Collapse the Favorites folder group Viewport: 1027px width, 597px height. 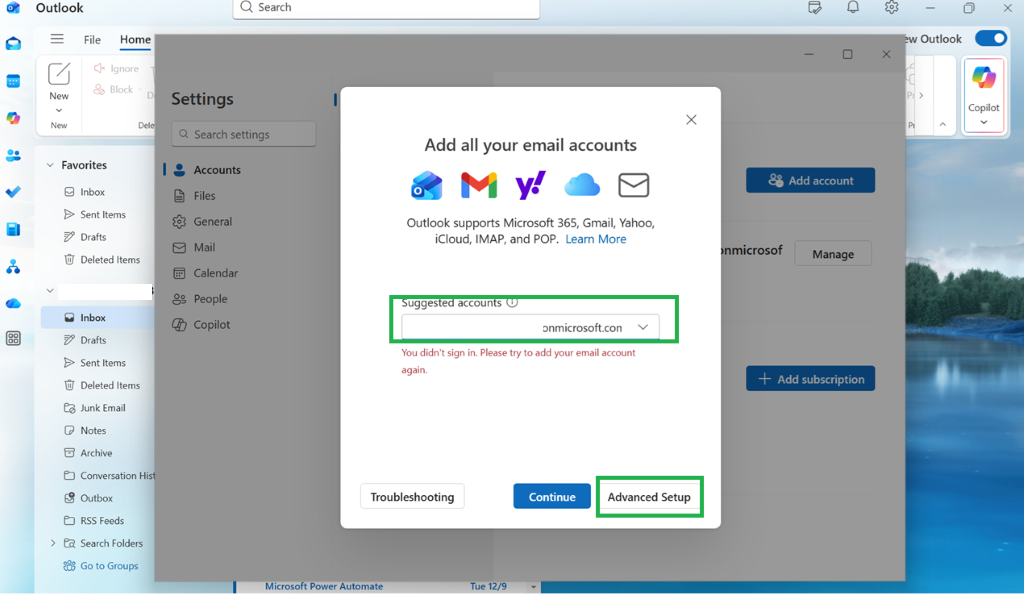click(50, 165)
